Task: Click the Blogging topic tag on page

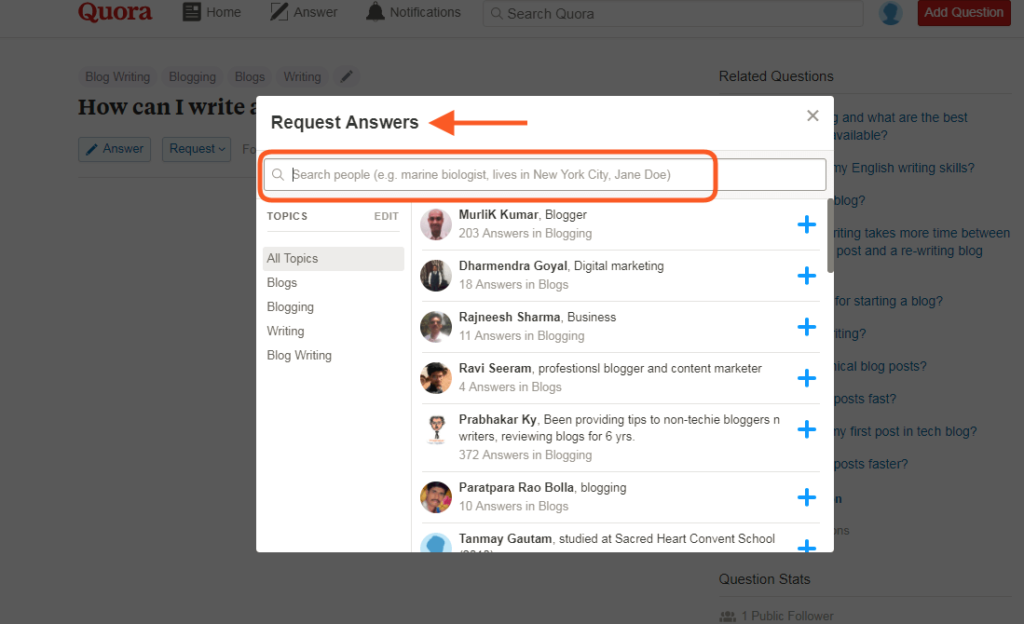Action: pyautogui.click(x=192, y=77)
